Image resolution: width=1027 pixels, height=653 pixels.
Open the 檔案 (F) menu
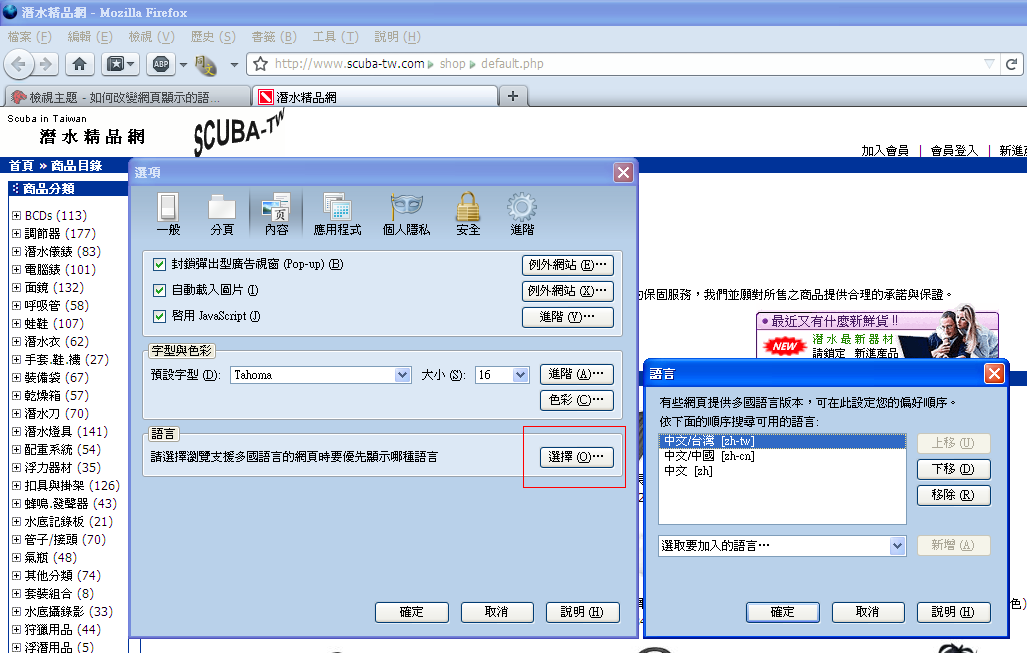click(x=29, y=37)
